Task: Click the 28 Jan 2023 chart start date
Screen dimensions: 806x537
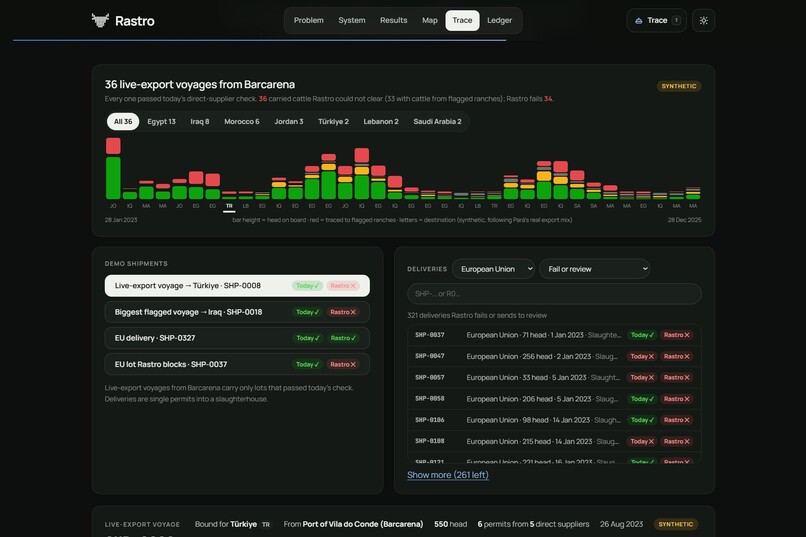Action: (x=121, y=220)
